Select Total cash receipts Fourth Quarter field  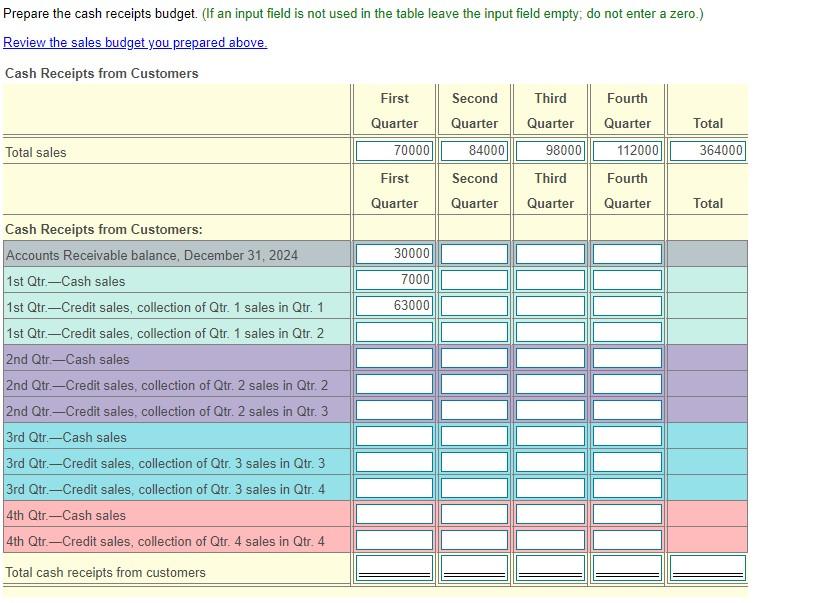tap(627, 567)
